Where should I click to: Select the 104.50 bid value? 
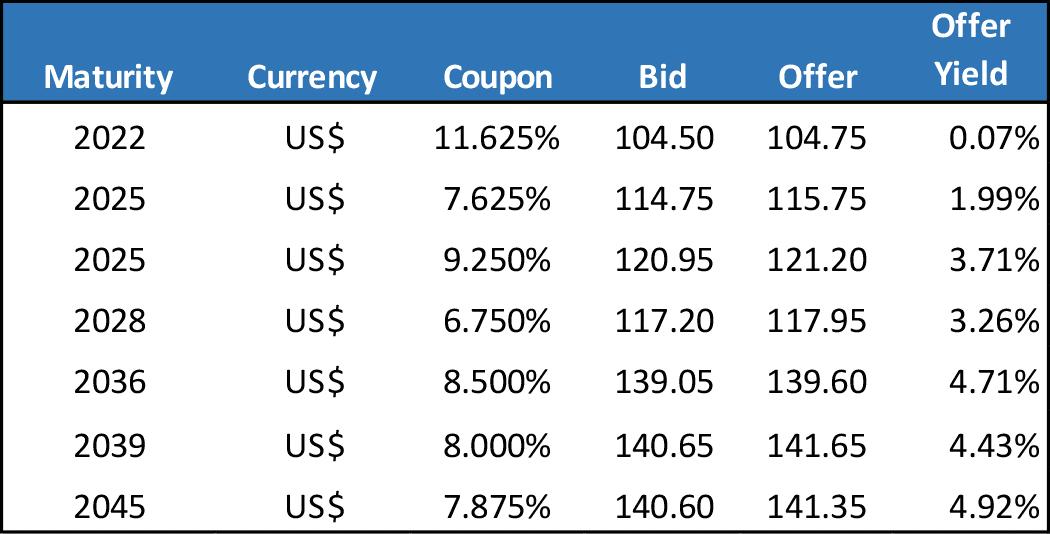coord(665,138)
